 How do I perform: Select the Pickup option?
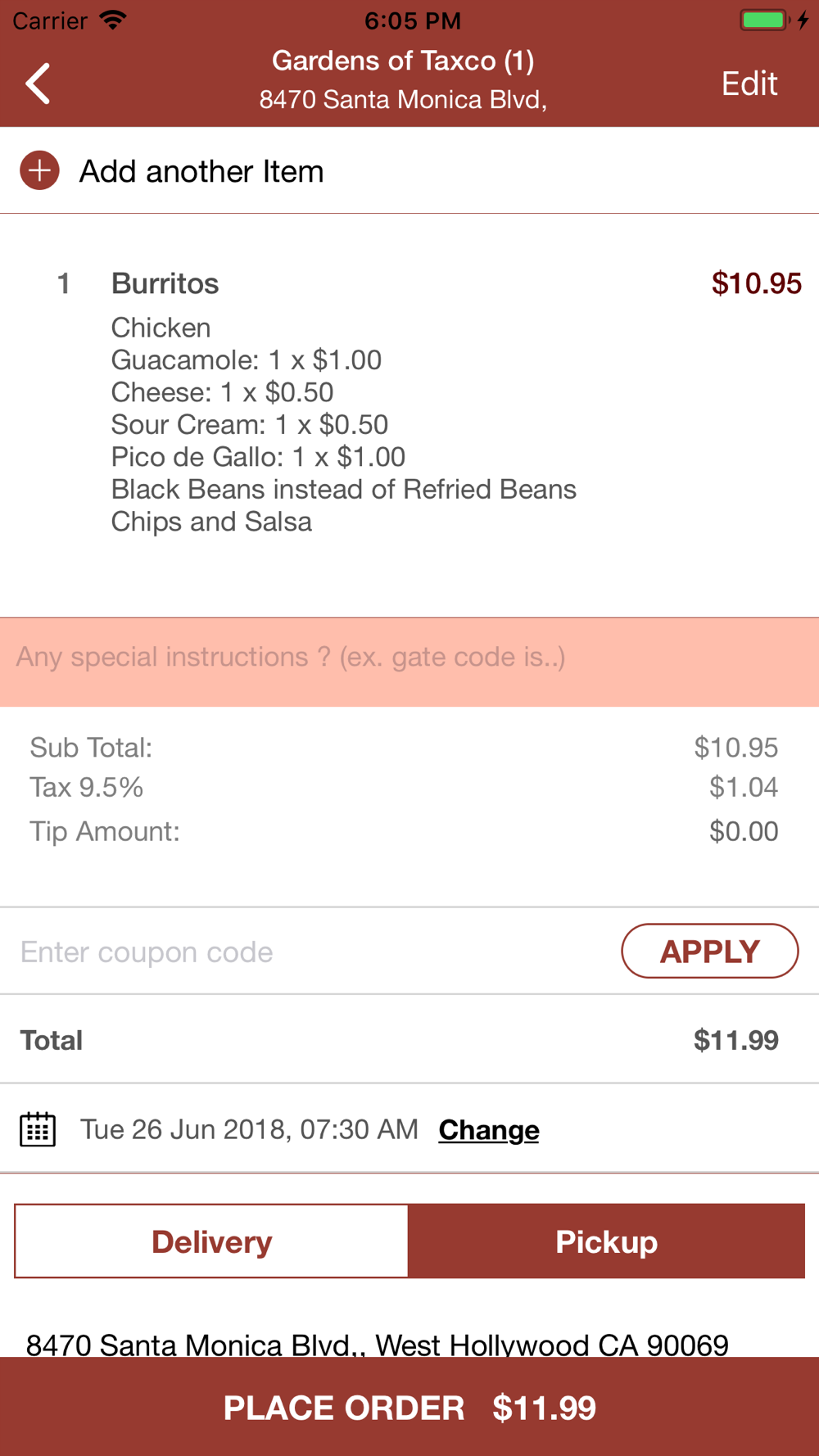[606, 1241]
